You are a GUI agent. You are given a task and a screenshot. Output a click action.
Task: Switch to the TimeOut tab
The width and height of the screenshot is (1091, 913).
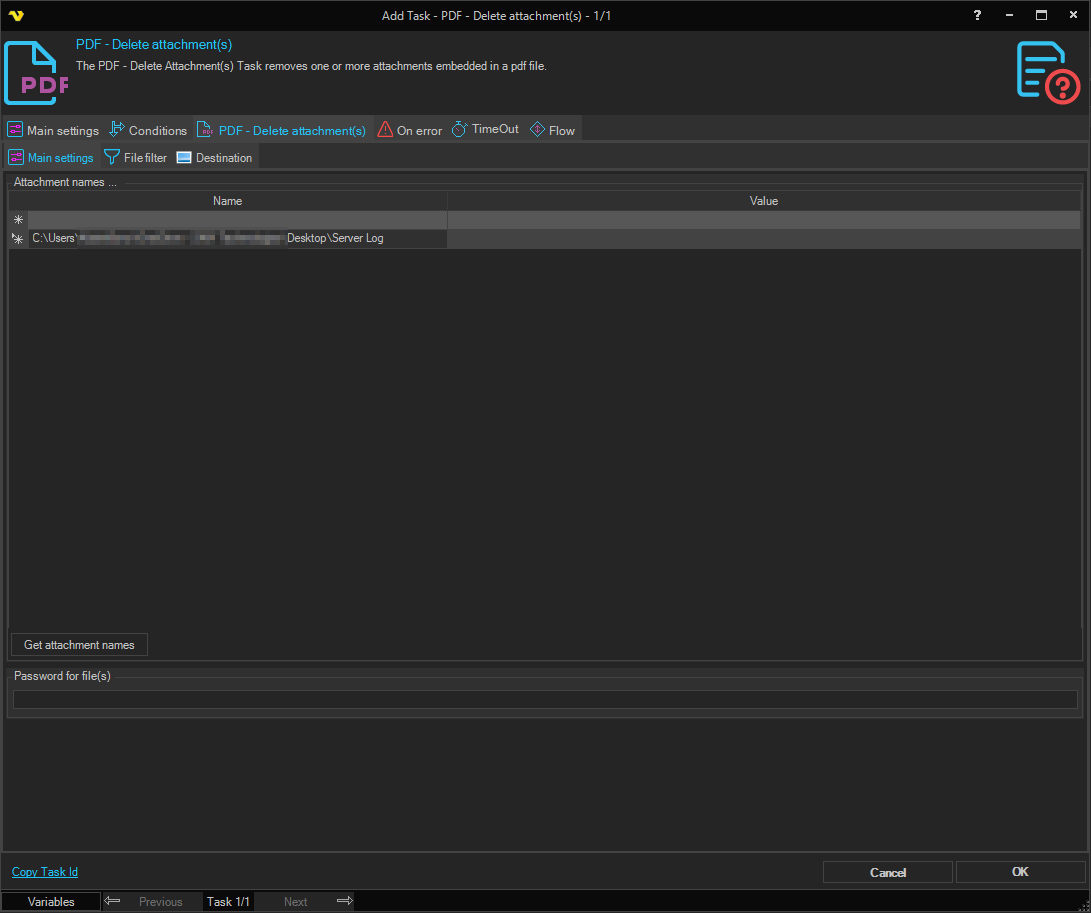coord(485,130)
